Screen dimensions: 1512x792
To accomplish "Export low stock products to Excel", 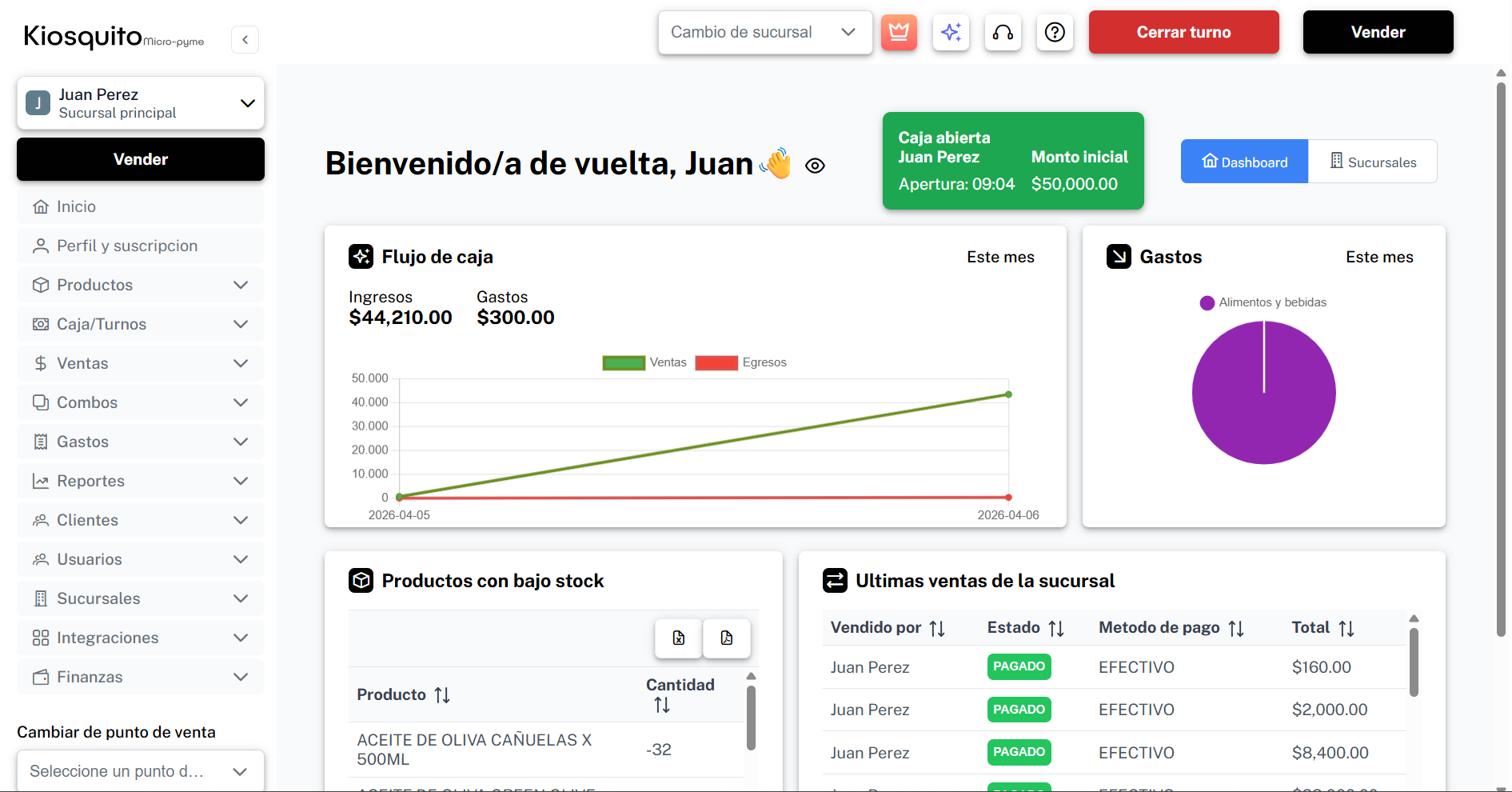I will pos(677,638).
